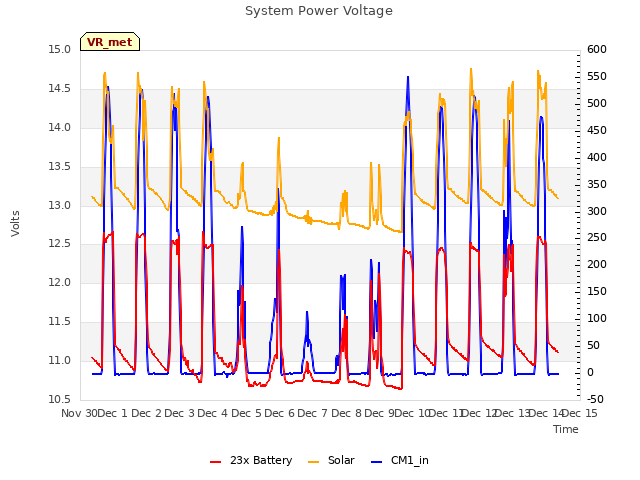Click the red 23x Battery legend swatch
The image size is (640, 480).
pyautogui.click(x=216, y=462)
